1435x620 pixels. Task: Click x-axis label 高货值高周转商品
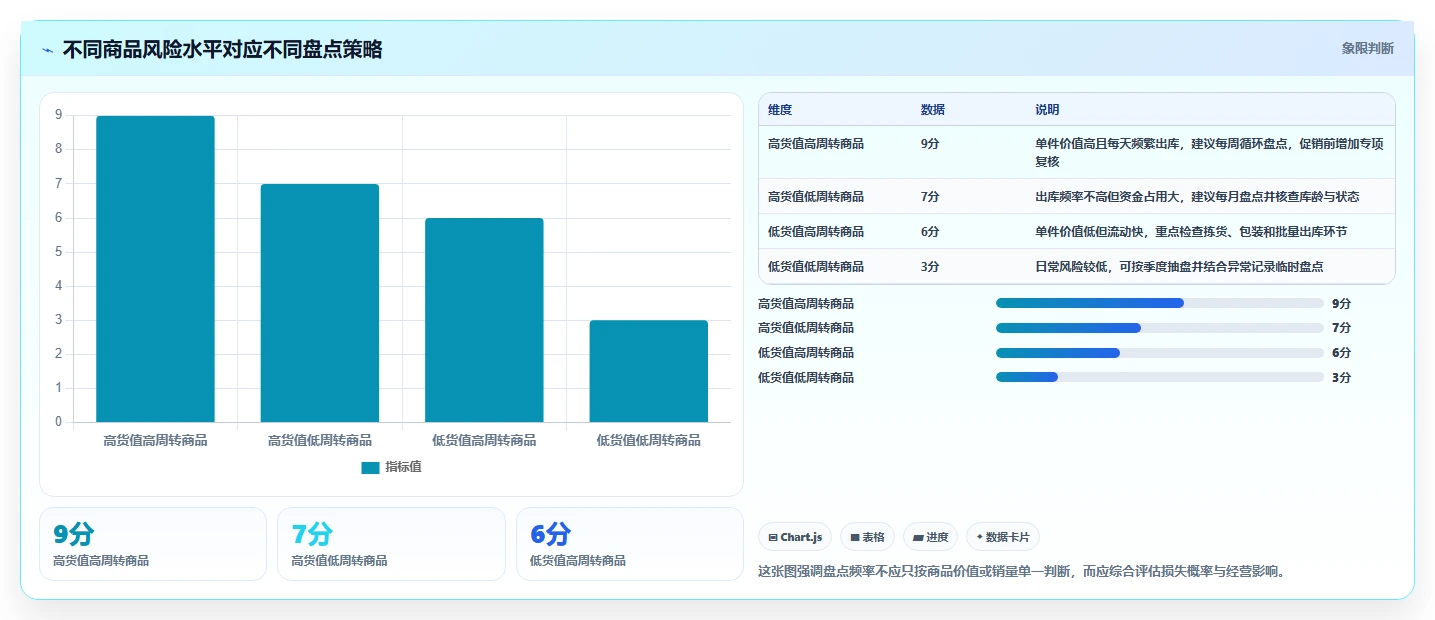[x=155, y=440]
